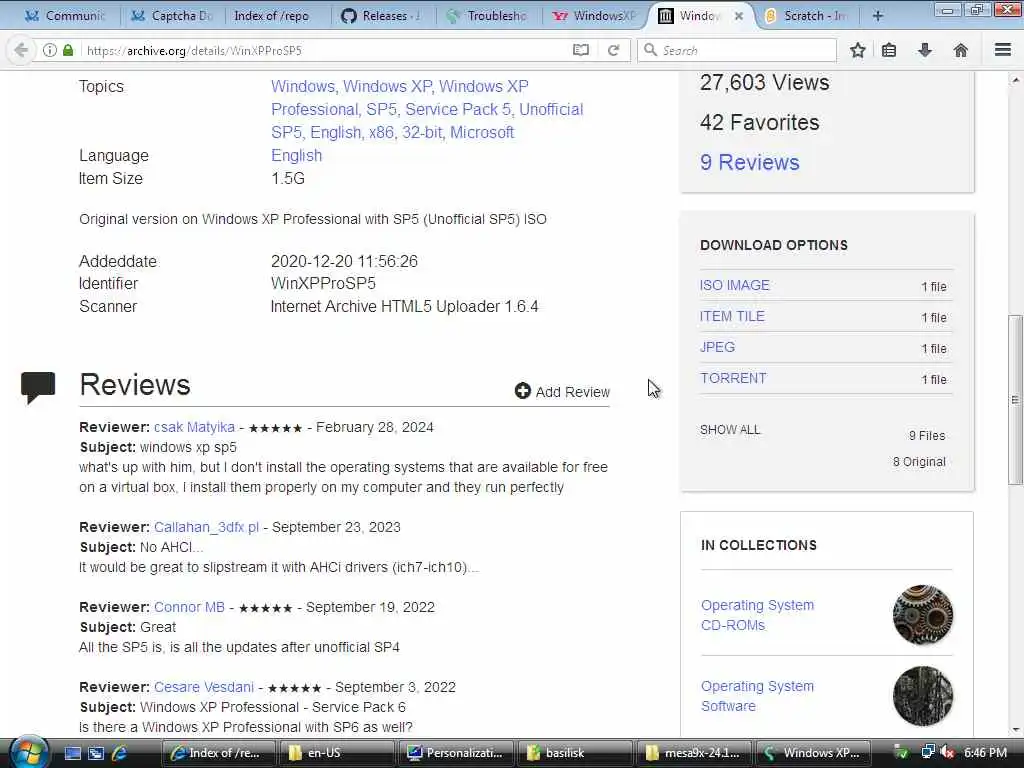Click the network tray icon

click(x=927, y=753)
